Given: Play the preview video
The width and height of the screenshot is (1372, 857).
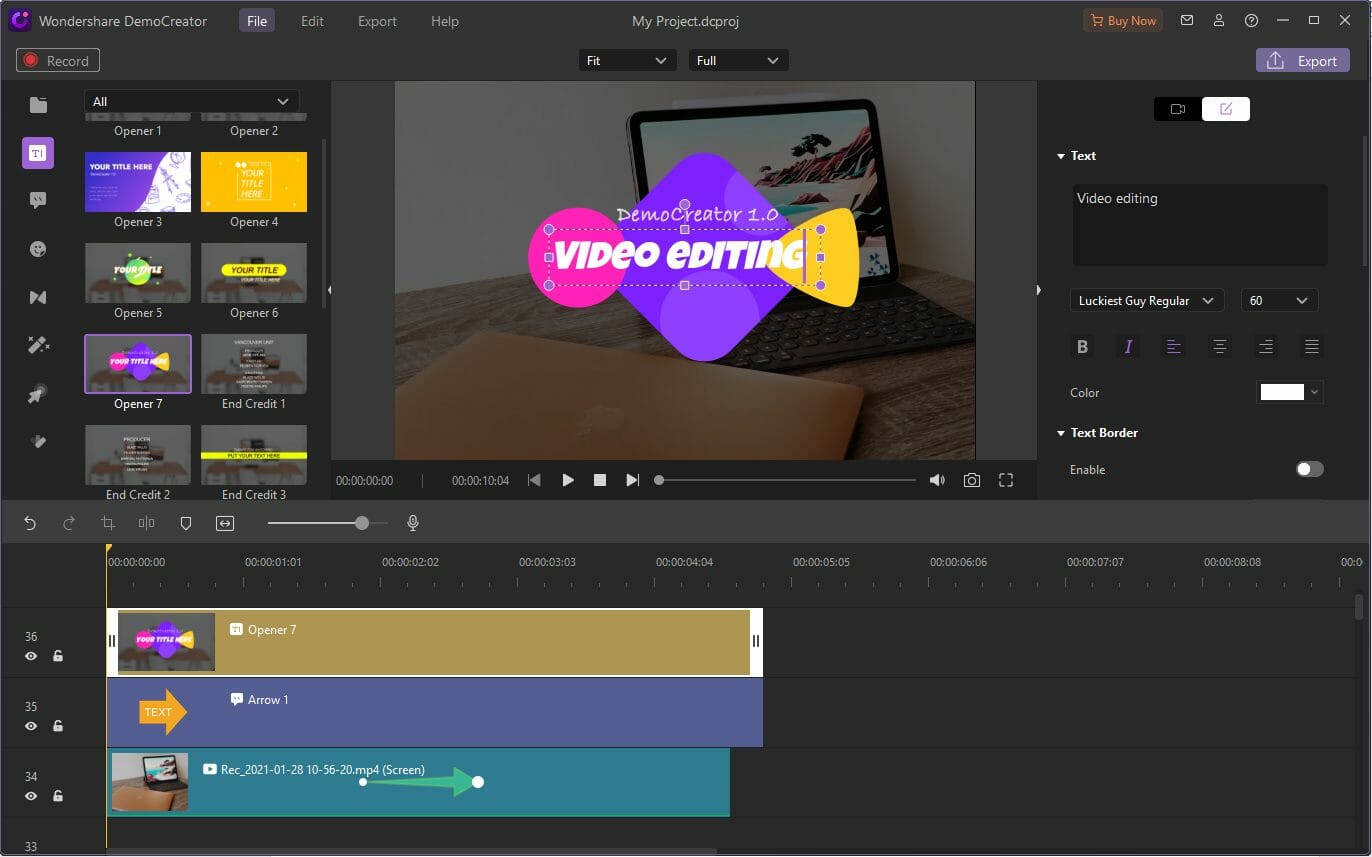Looking at the screenshot, I should 568,480.
